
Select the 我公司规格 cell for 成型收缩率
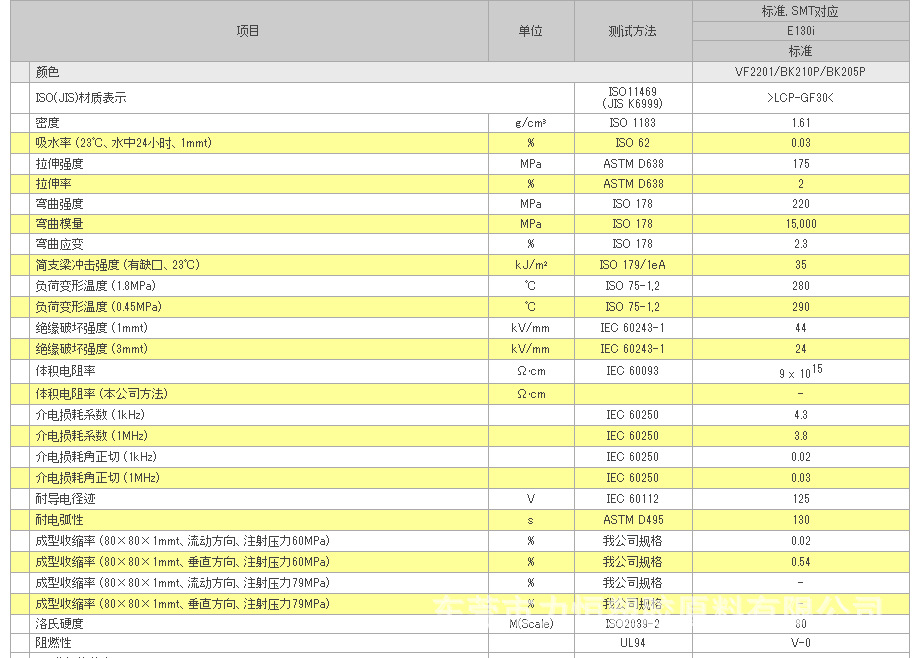[x=634, y=540]
